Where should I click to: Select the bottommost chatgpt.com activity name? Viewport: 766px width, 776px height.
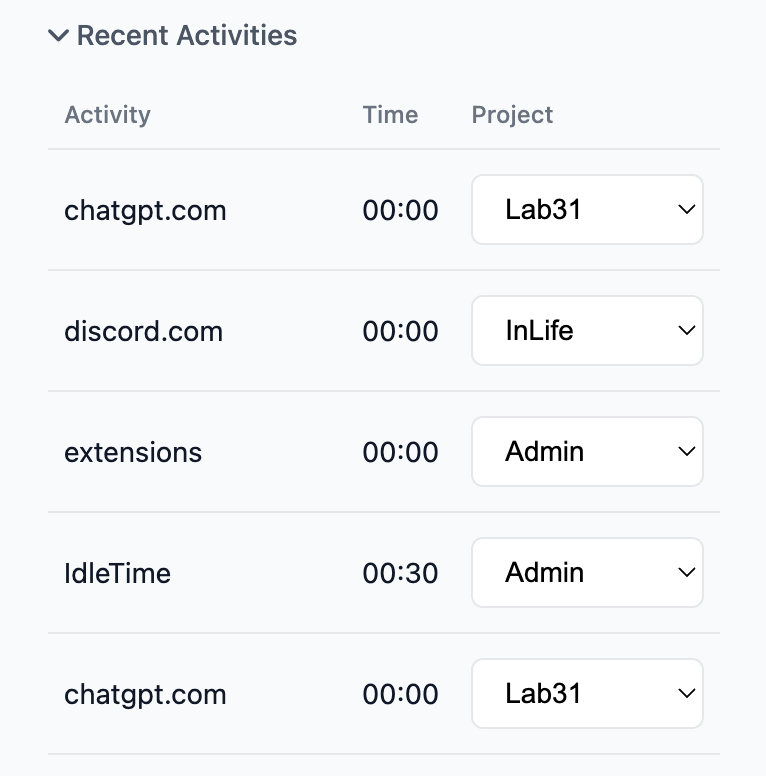click(145, 694)
